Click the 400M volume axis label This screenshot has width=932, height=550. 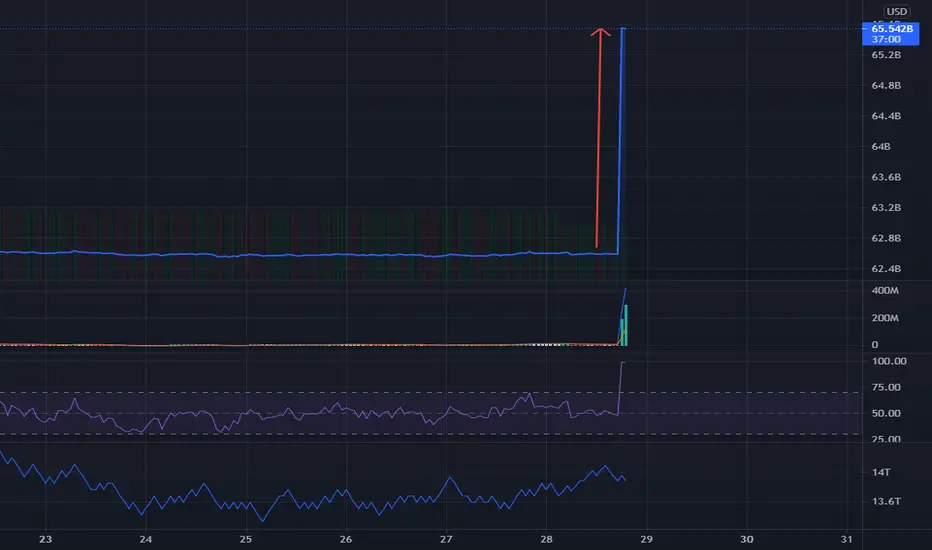(x=884, y=291)
